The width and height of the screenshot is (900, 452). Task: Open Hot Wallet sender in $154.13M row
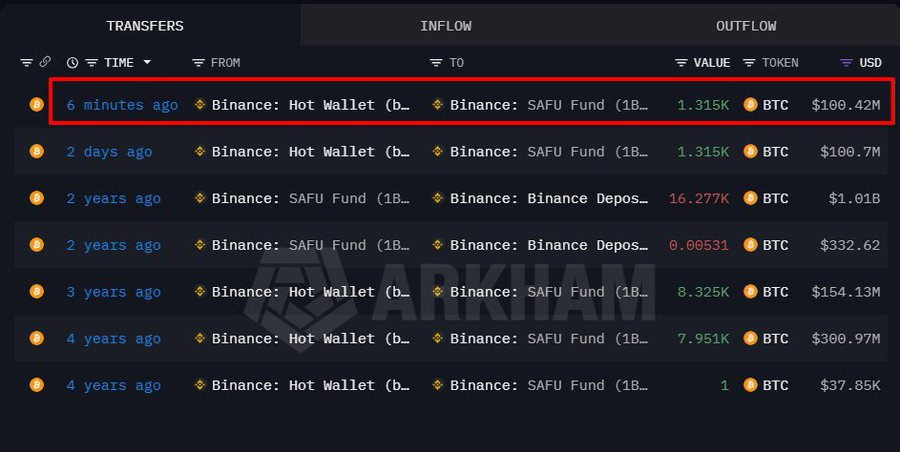coord(311,292)
